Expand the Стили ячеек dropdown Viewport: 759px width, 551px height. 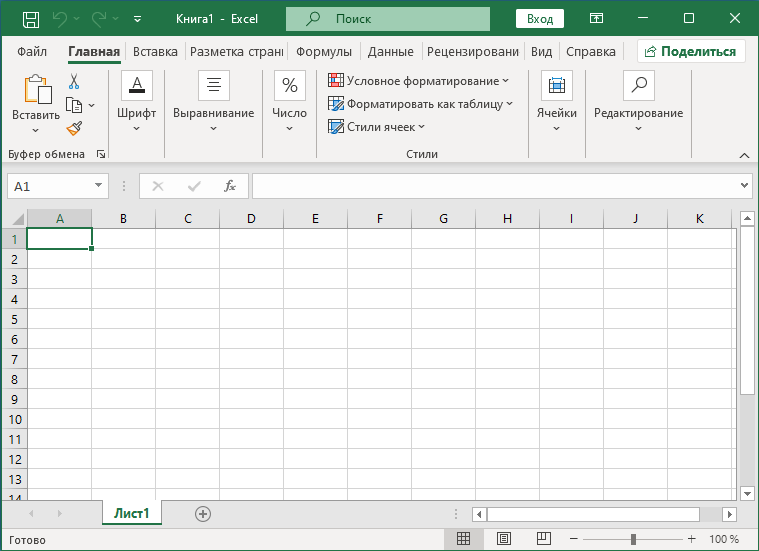pyautogui.click(x=377, y=127)
